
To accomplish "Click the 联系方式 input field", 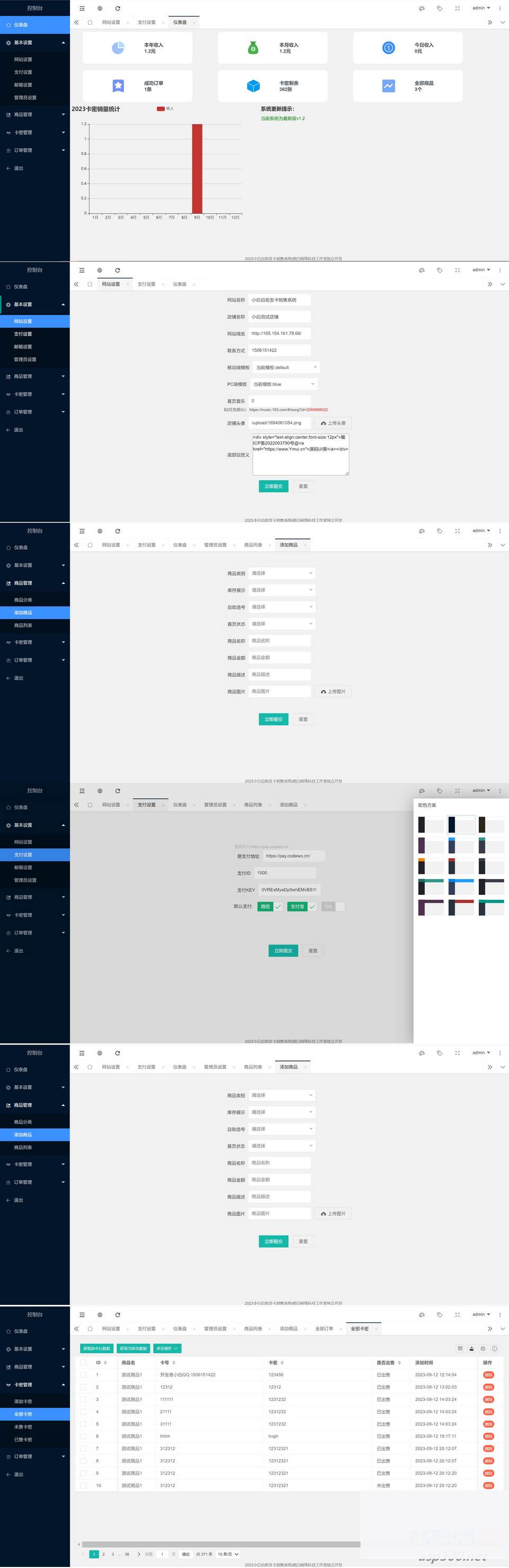I will click(x=280, y=350).
